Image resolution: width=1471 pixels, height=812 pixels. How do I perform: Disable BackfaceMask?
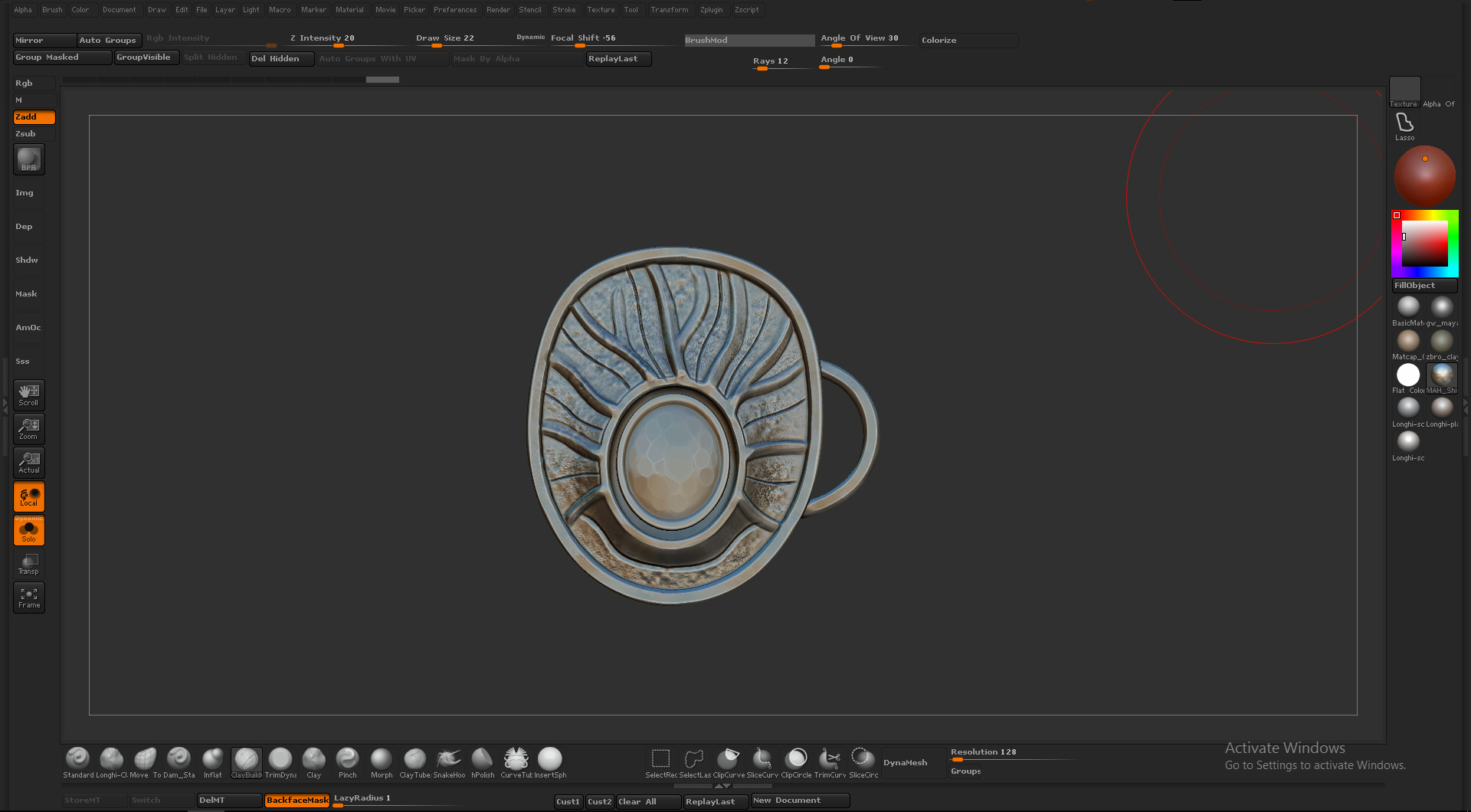pyautogui.click(x=297, y=801)
